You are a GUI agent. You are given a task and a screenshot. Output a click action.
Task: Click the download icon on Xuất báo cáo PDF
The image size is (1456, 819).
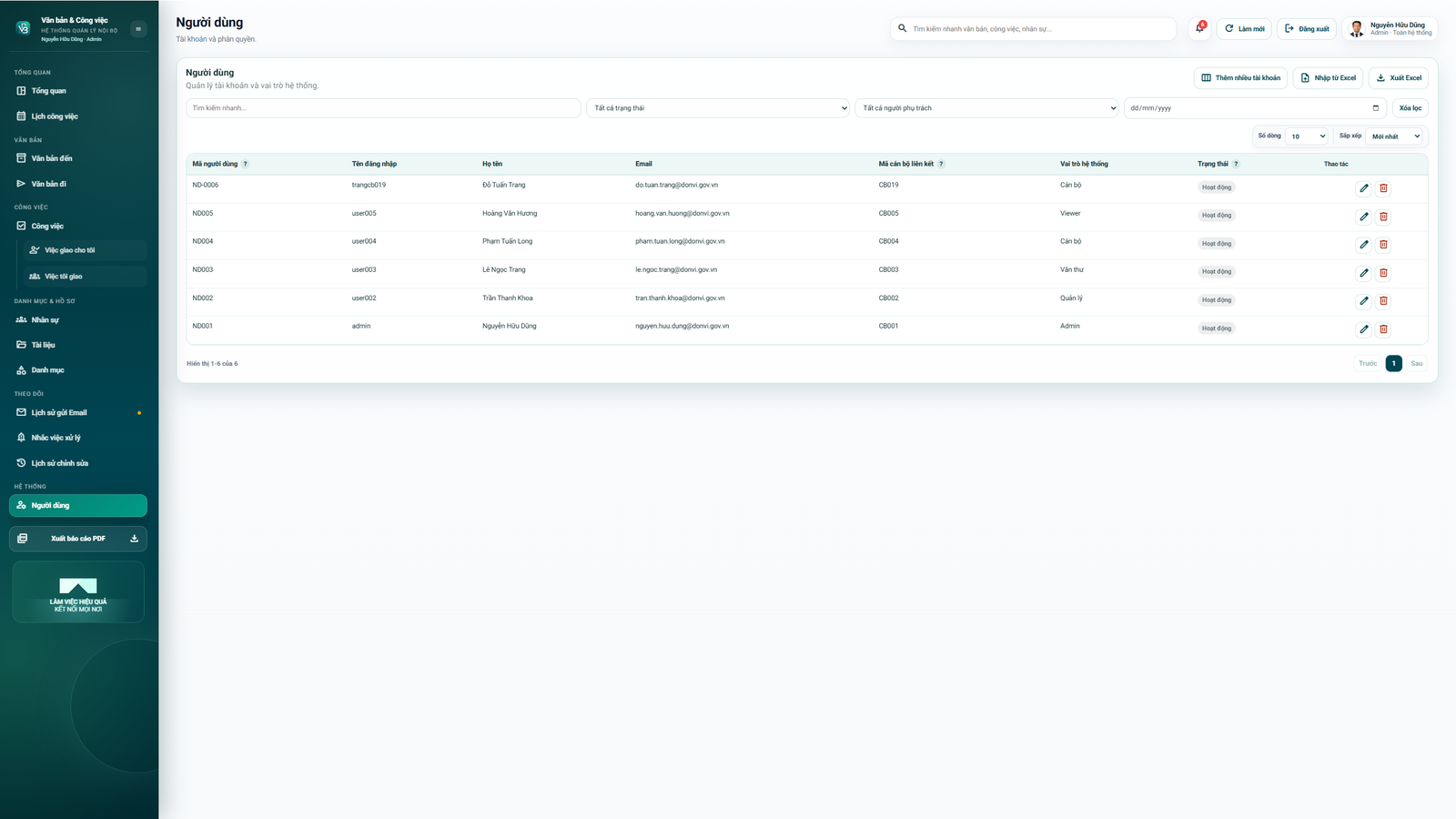coord(134,539)
